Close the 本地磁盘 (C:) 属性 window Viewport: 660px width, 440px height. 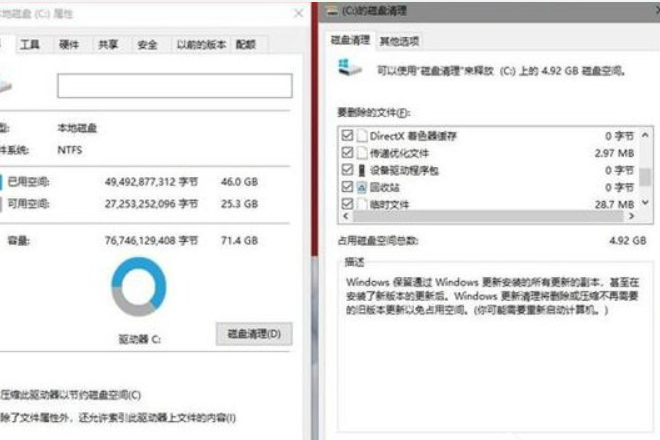298,14
